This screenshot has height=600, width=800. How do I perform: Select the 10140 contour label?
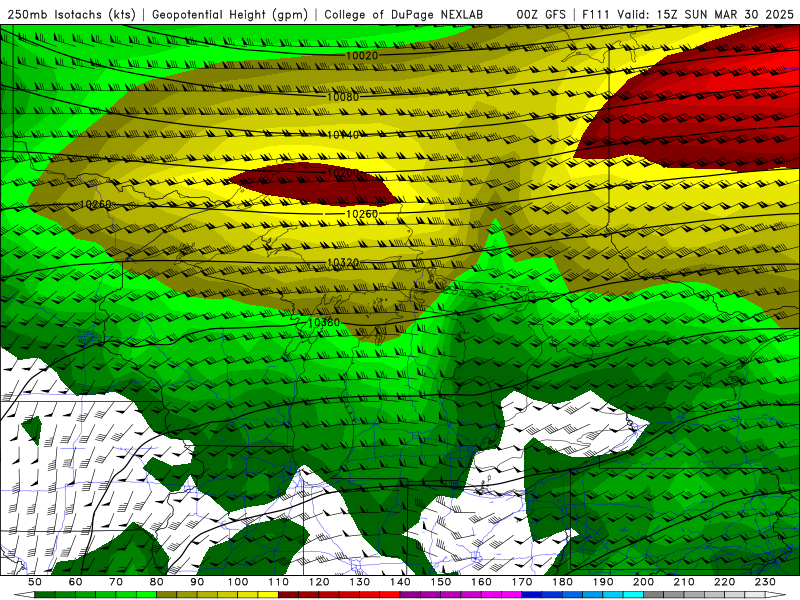coord(342,135)
